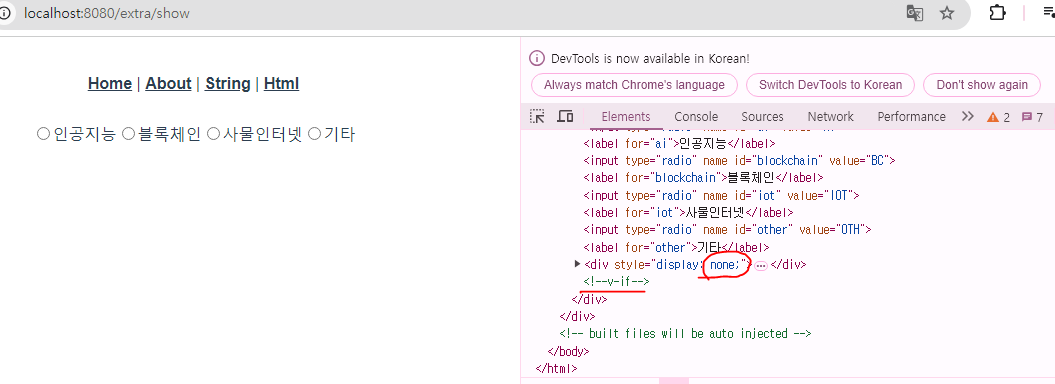1055x384 pixels.
Task: Switch to the Performance tab
Action: point(911,116)
